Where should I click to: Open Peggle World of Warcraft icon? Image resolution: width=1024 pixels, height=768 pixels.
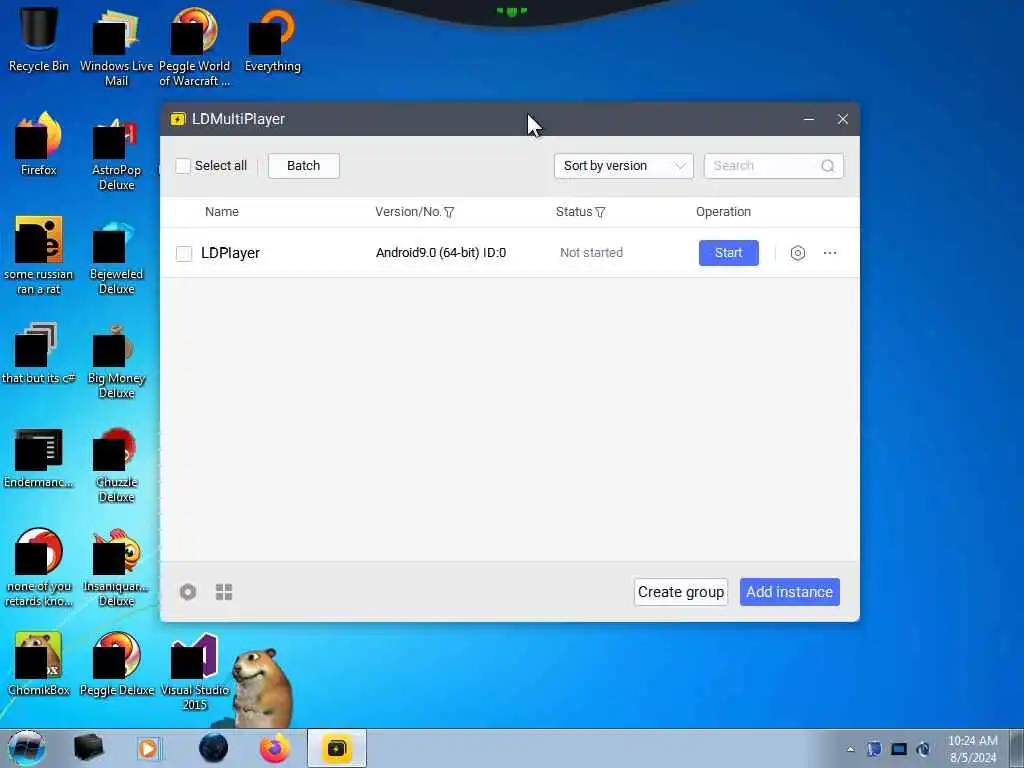point(195,46)
